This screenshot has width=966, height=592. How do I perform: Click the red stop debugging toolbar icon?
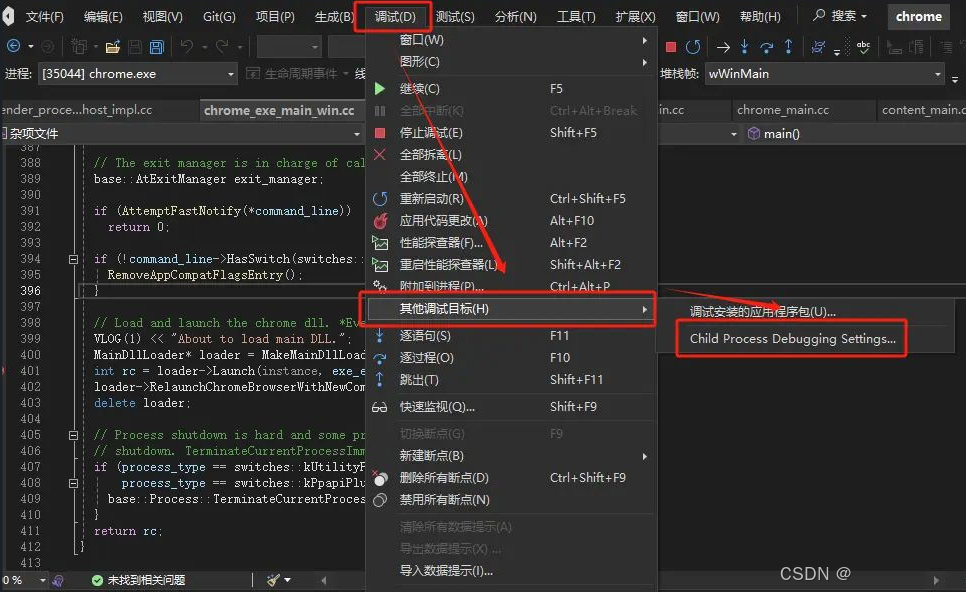point(671,47)
